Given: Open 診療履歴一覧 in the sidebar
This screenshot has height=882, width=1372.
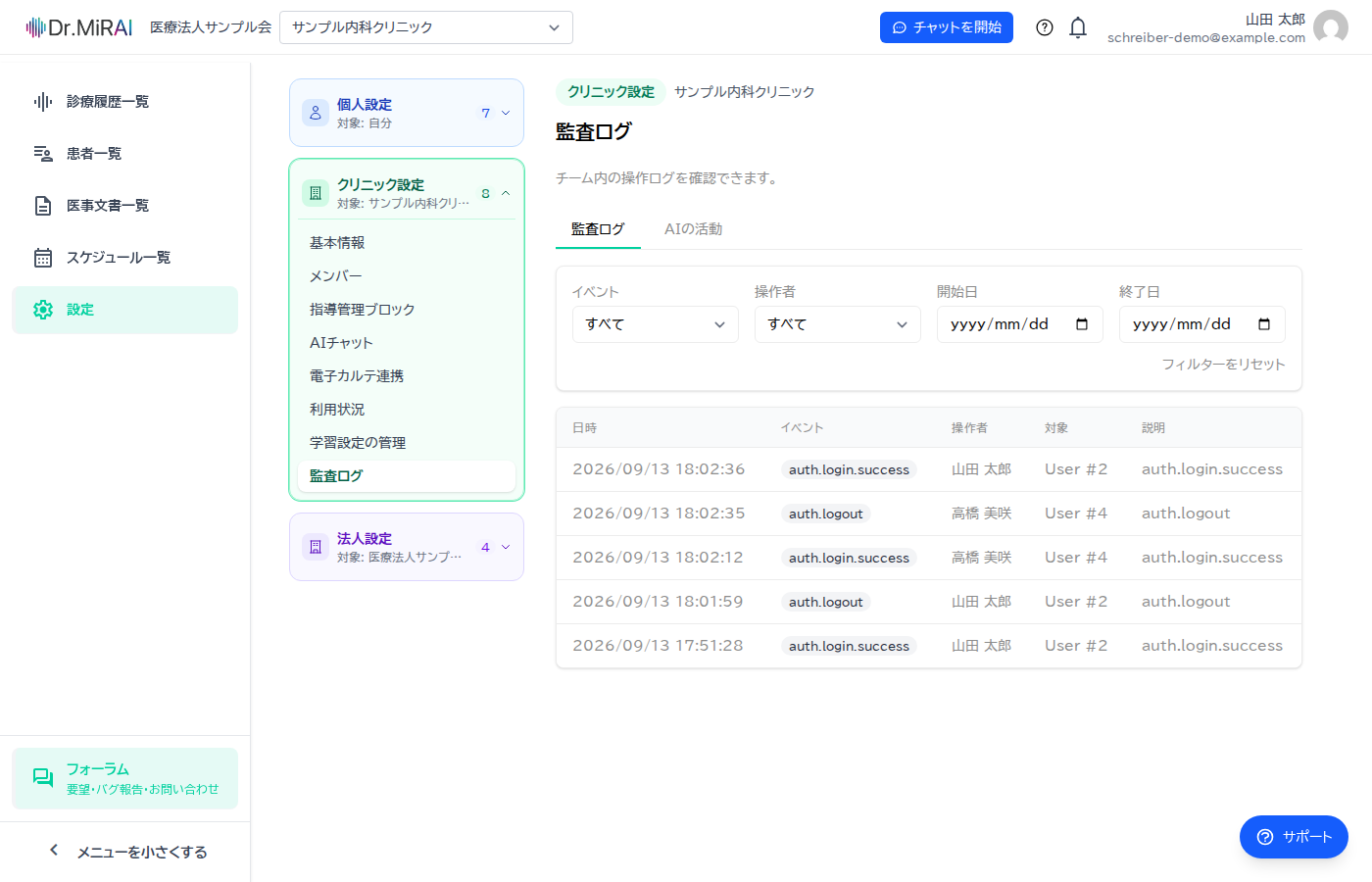Looking at the screenshot, I should coord(125,102).
